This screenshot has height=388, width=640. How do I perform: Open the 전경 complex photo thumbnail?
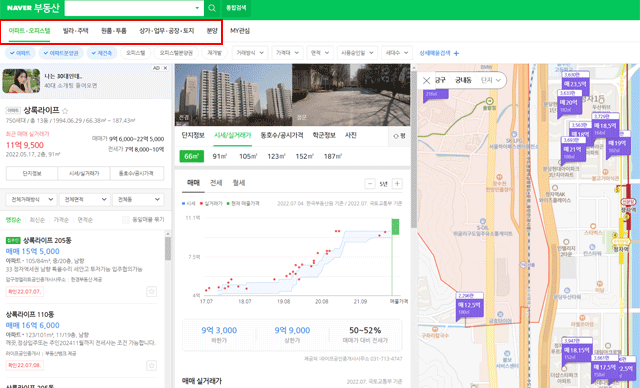pyautogui.click(x=233, y=95)
